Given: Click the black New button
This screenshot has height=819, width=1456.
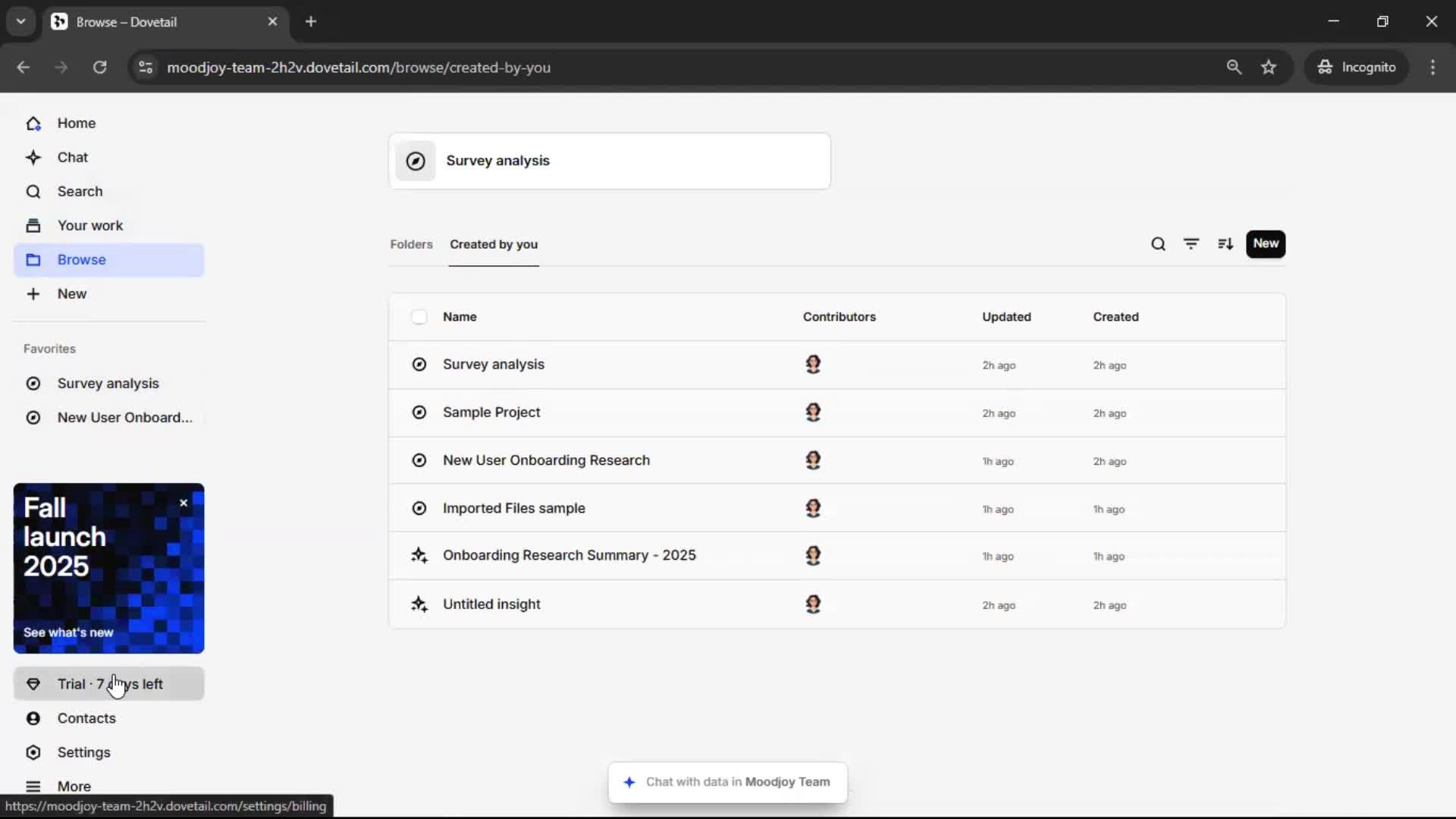Looking at the screenshot, I should pyautogui.click(x=1266, y=244).
